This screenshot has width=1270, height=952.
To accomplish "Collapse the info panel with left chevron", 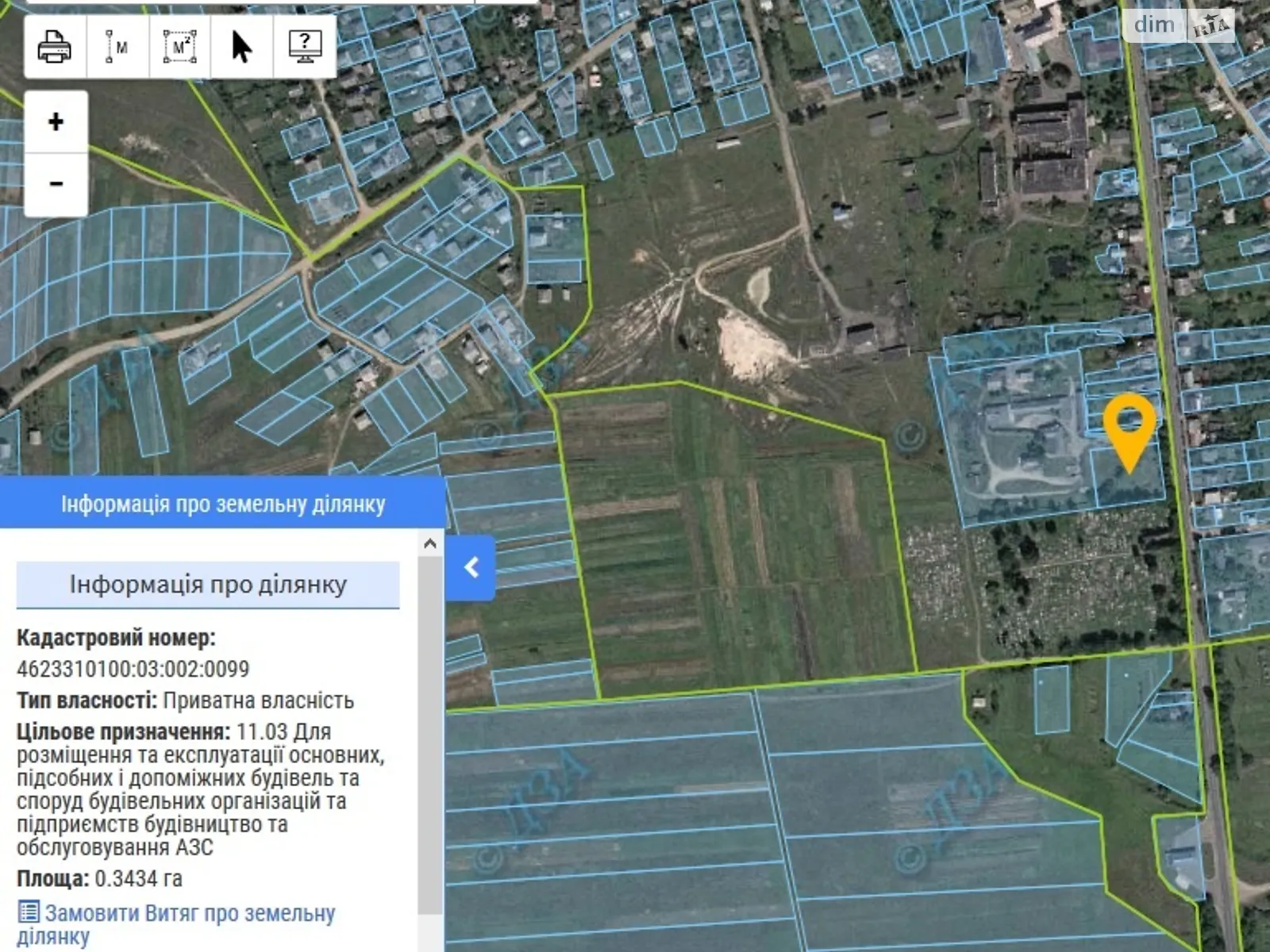I will [471, 567].
